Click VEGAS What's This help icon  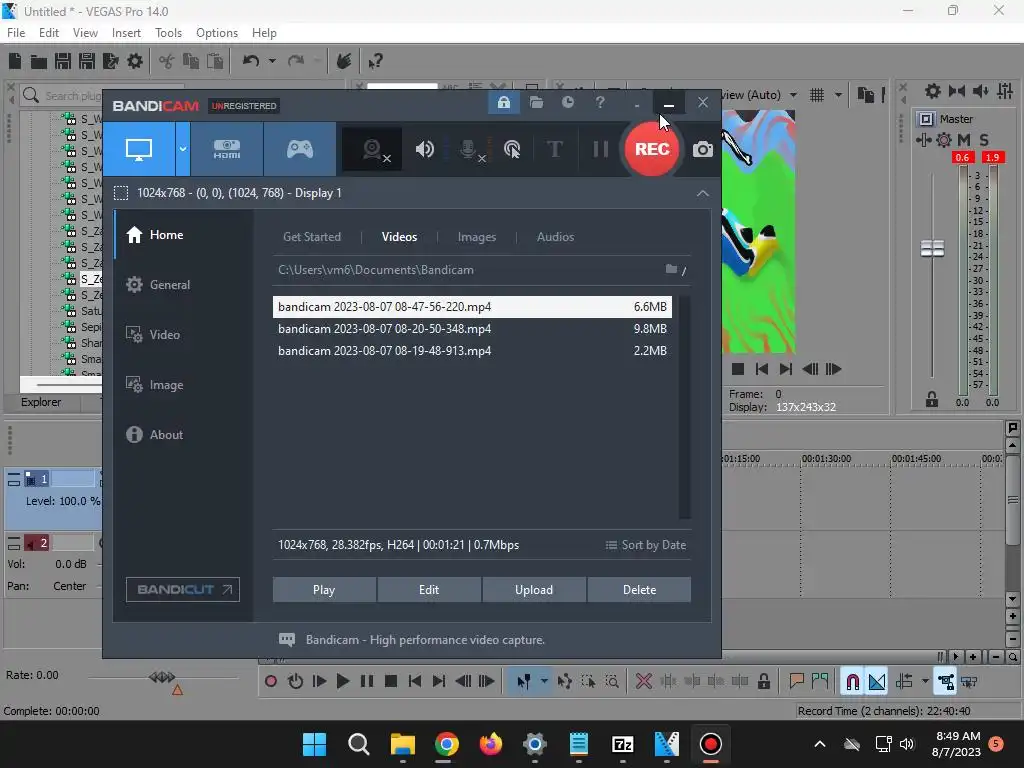[x=375, y=61]
